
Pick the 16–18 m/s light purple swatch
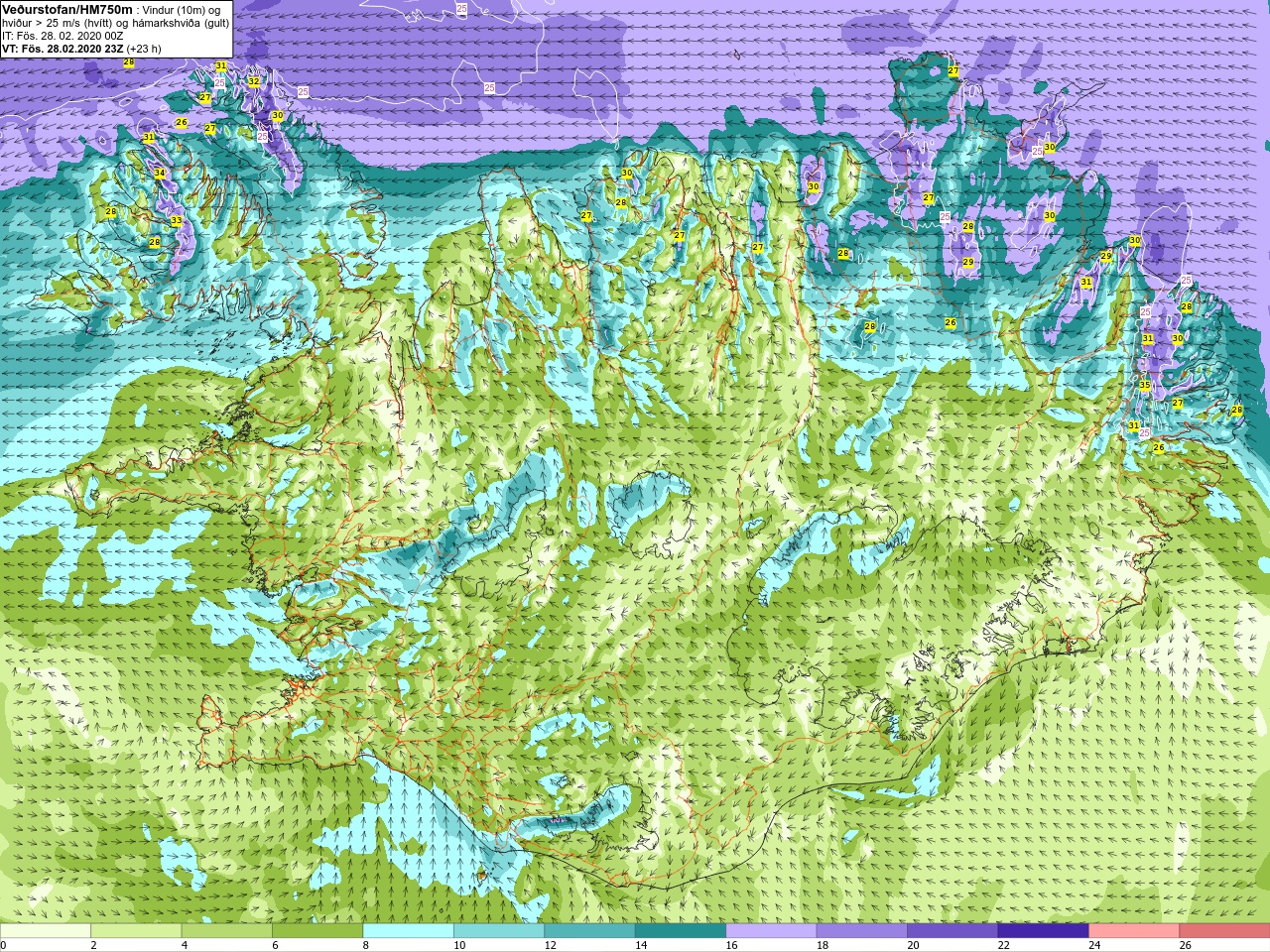(x=771, y=932)
